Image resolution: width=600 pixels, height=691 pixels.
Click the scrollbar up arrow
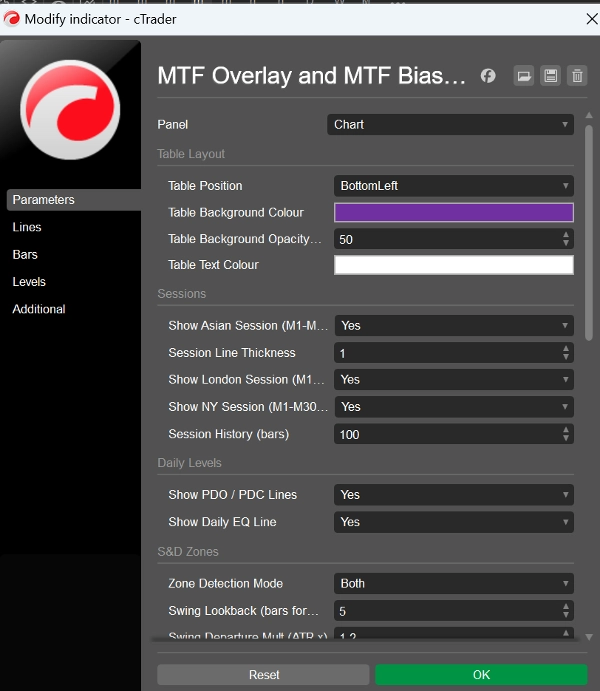pyautogui.click(x=589, y=115)
